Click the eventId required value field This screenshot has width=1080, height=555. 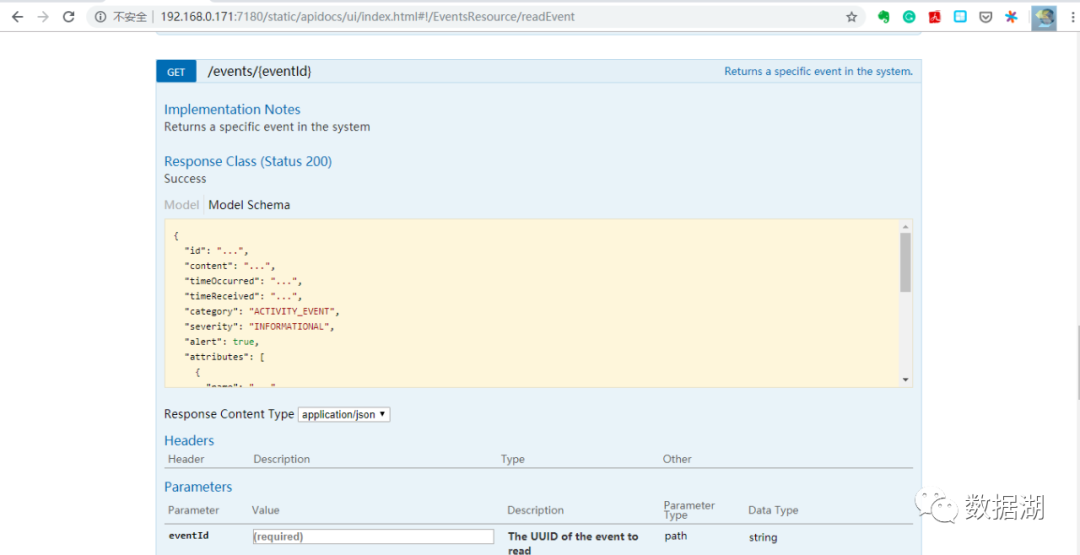point(373,537)
